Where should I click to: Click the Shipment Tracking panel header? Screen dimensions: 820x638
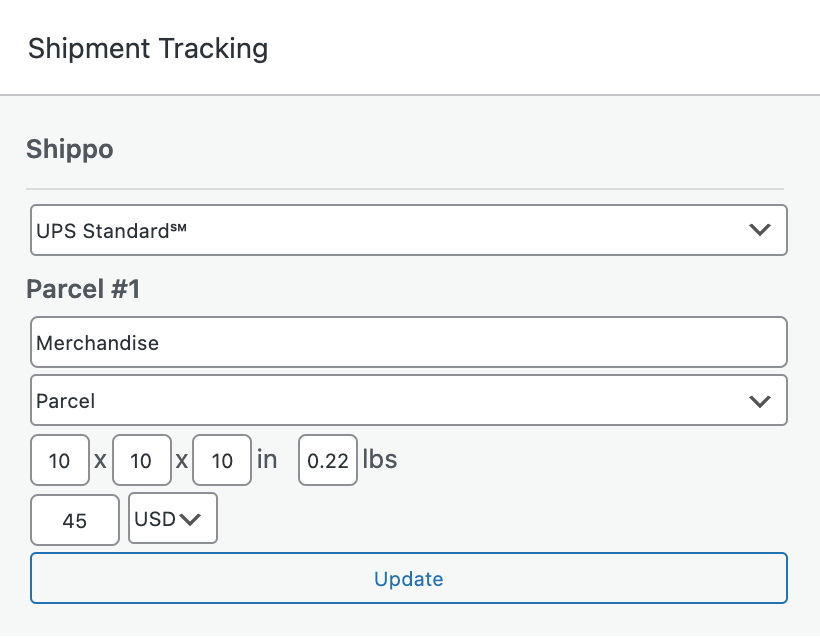(x=148, y=48)
